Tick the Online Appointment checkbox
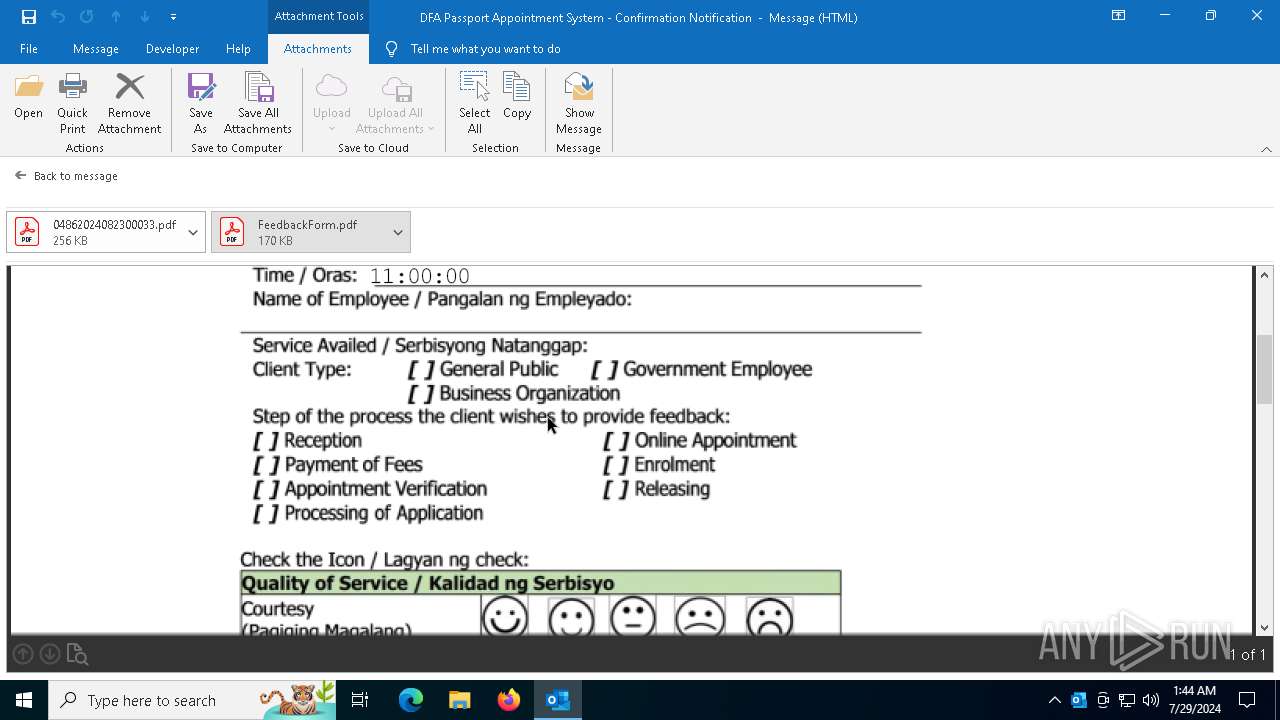The width and height of the screenshot is (1280, 720). tap(616, 441)
